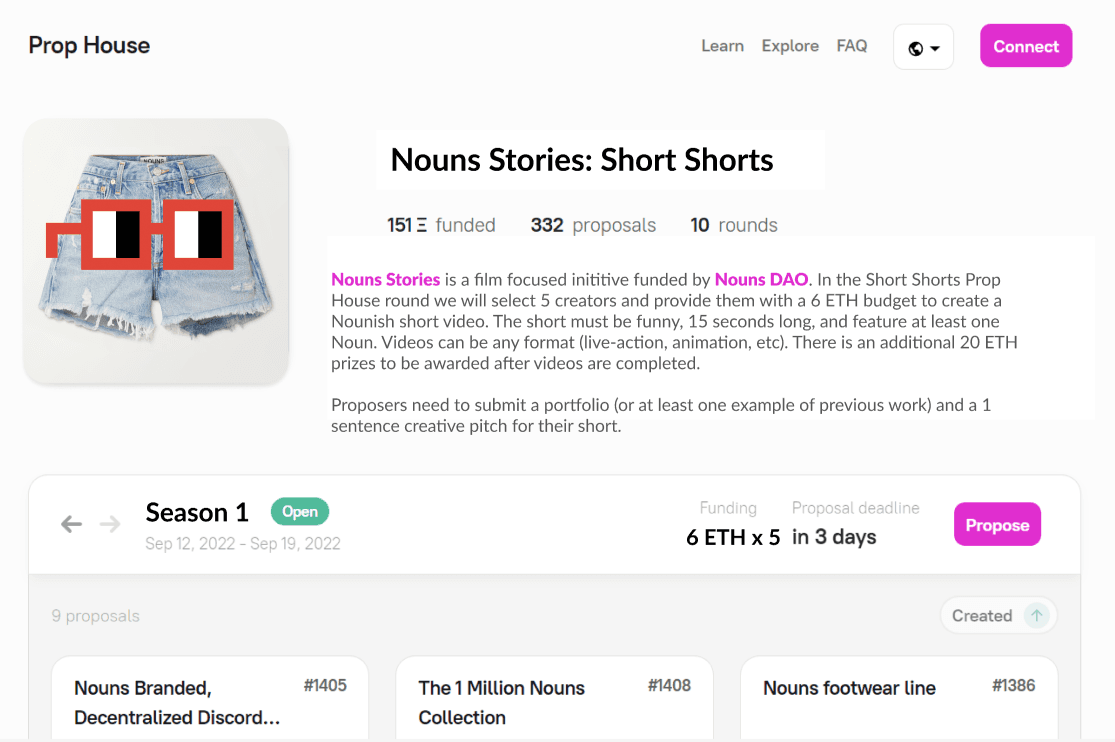The image size is (1115, 742).
Task: Open the Learn page
Action: click(722, 46)
